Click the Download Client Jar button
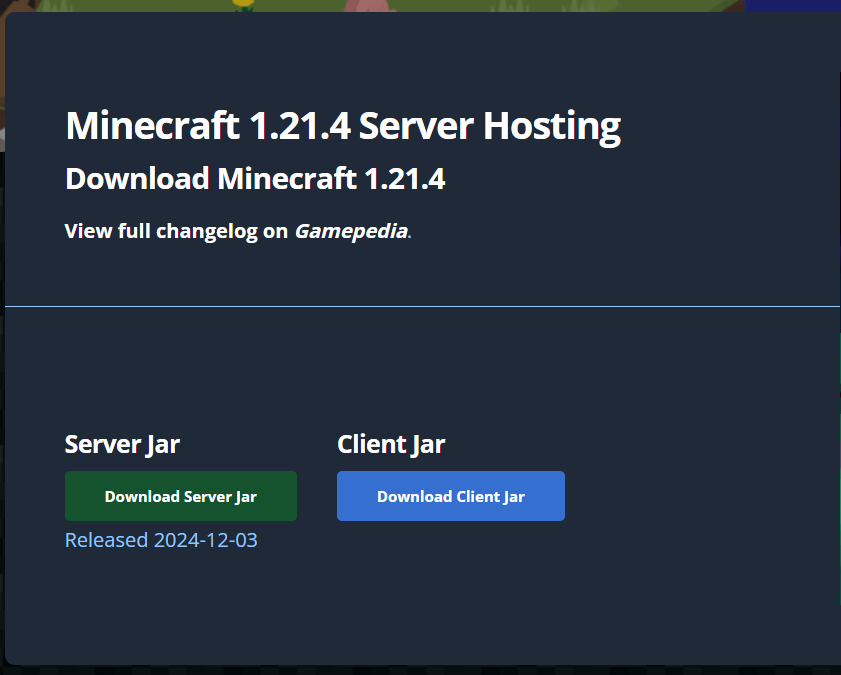The width and height of the screenshot is (841, 675). pos(451,496)
